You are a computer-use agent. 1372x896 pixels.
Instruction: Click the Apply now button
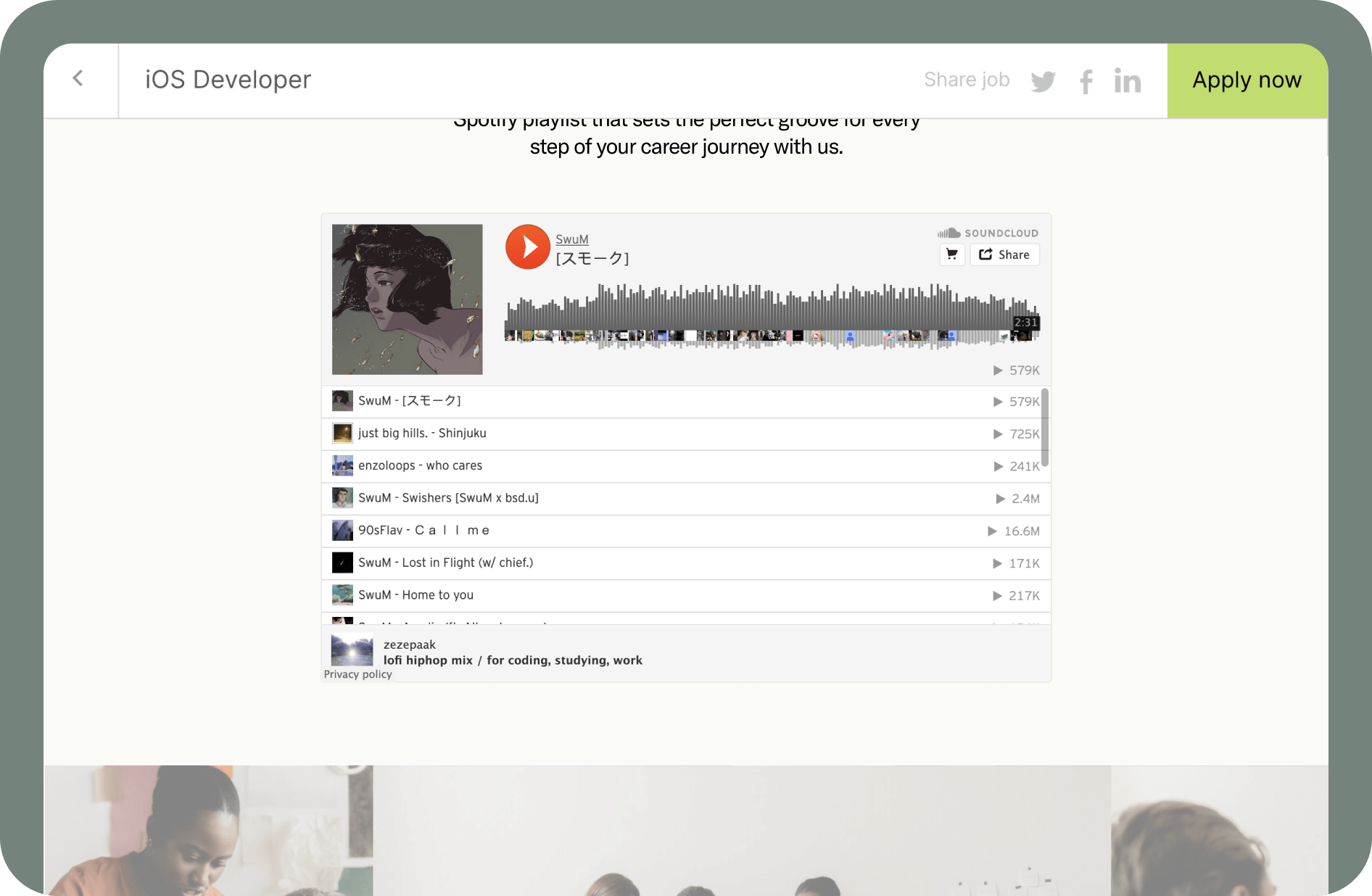pyautogui.click(x=1247, y=80)
